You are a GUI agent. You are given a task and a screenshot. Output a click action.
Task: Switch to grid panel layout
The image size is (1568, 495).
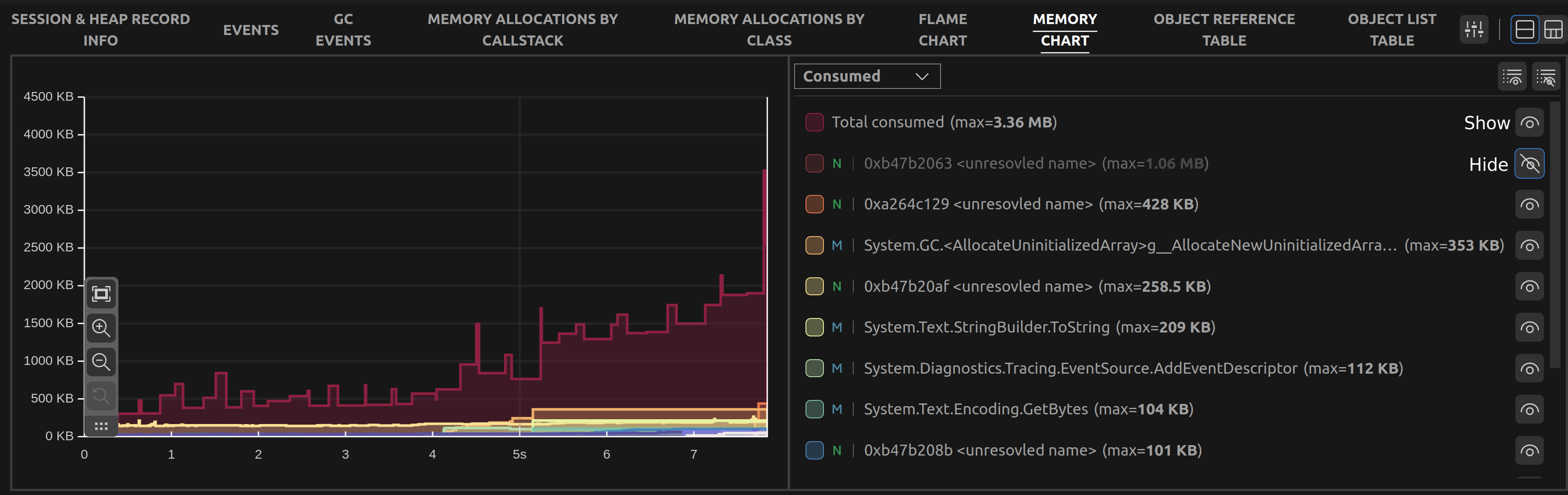1553,29
